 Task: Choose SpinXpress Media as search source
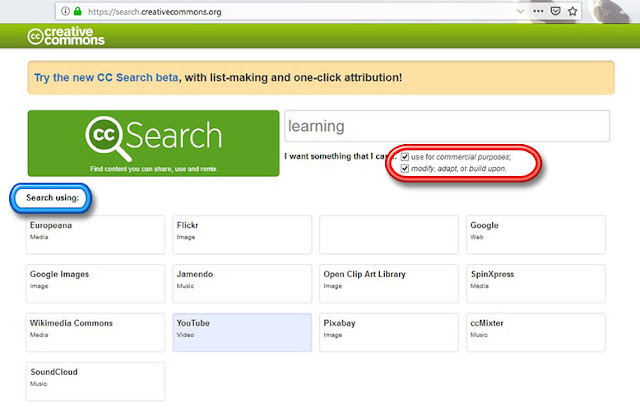point(536,284)
